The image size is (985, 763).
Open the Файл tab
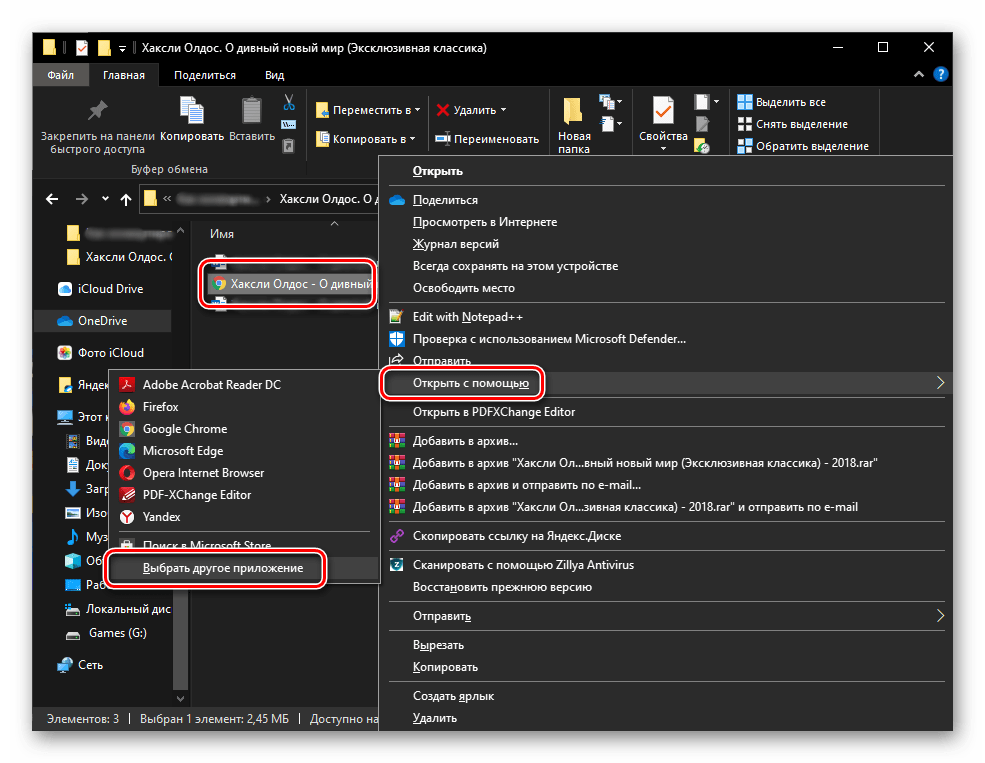coord(60,75)
